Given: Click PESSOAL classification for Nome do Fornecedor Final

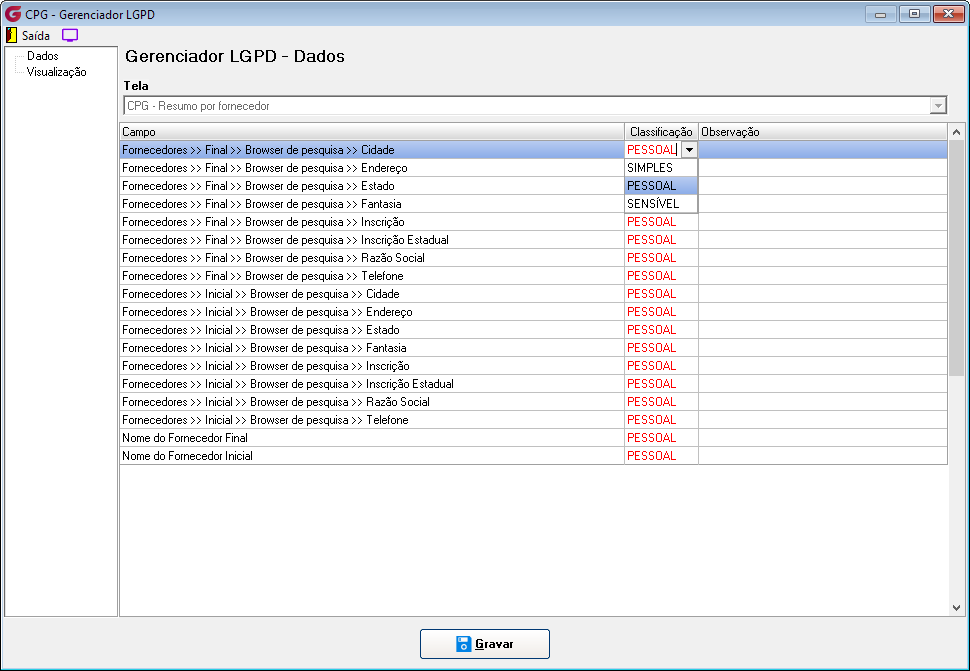Looking at the screenshot, I should pos(661,437).
